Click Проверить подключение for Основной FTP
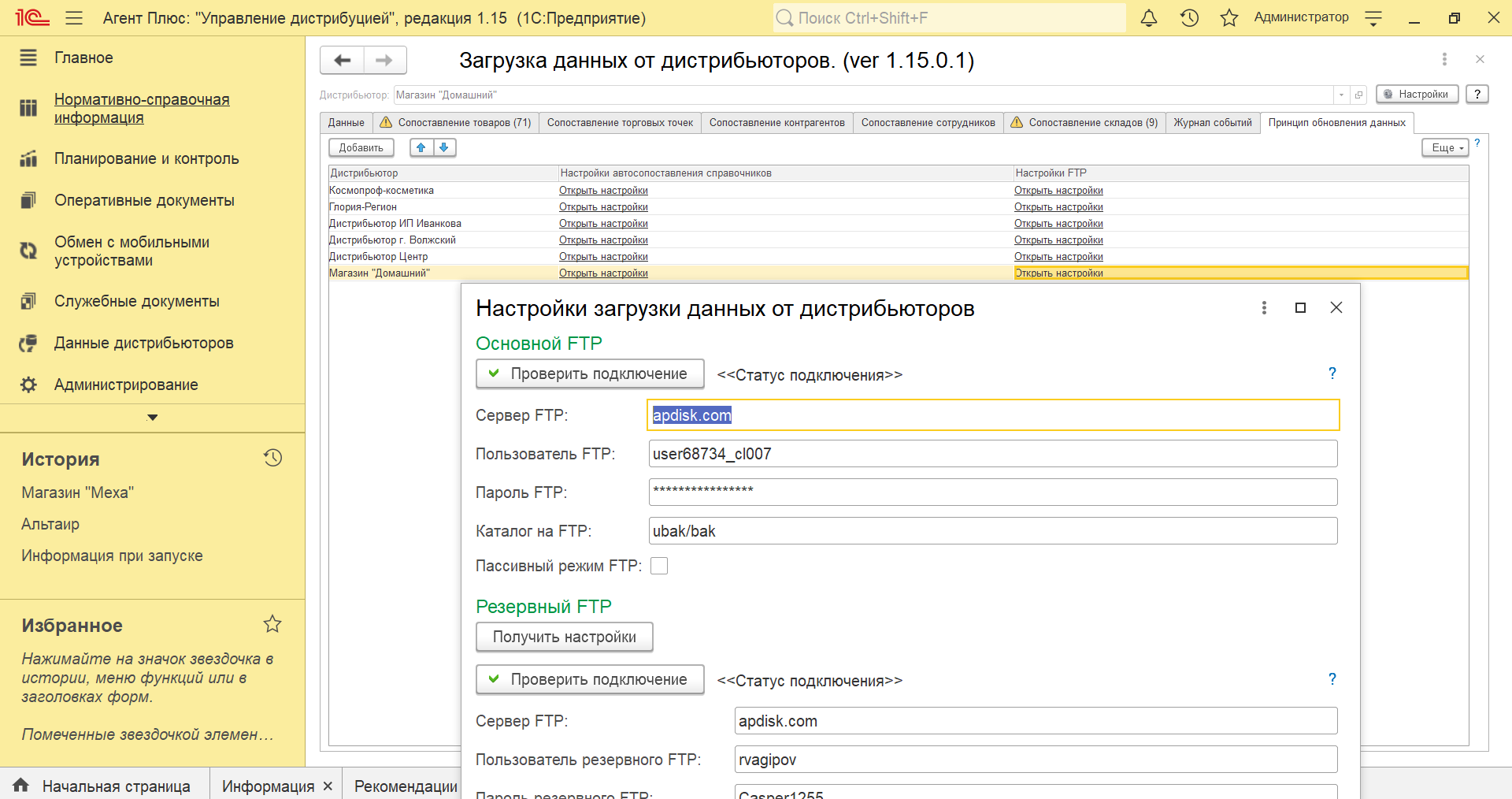1512x799 pixels. click(590, 373)
